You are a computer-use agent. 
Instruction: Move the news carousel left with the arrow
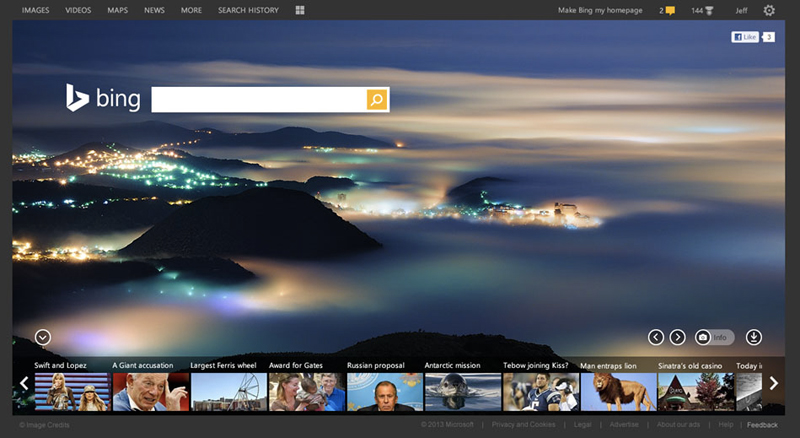tap(24, 383)
